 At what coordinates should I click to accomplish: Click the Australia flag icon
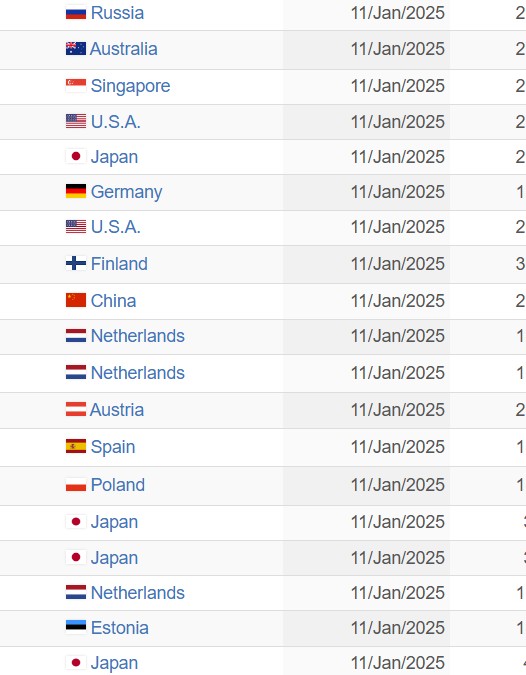[76, 49]
